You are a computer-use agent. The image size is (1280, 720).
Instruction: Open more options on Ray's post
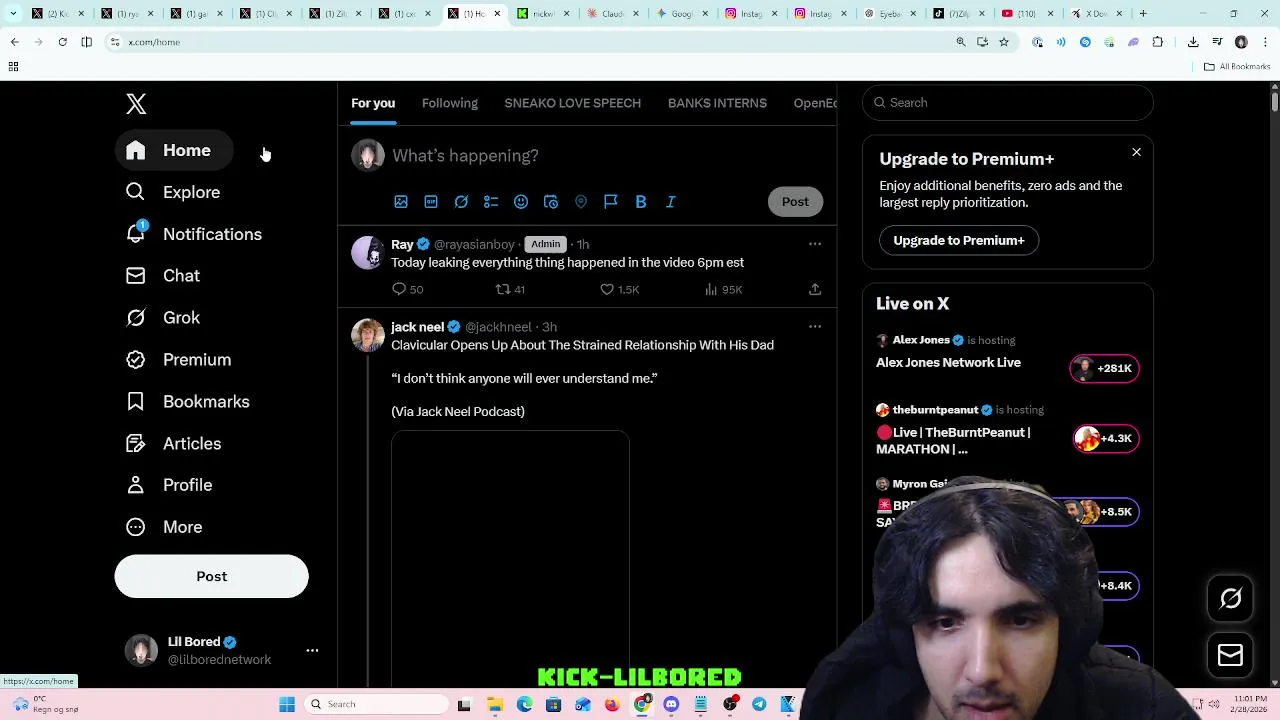pyautogui.click(x=815, y=244)
